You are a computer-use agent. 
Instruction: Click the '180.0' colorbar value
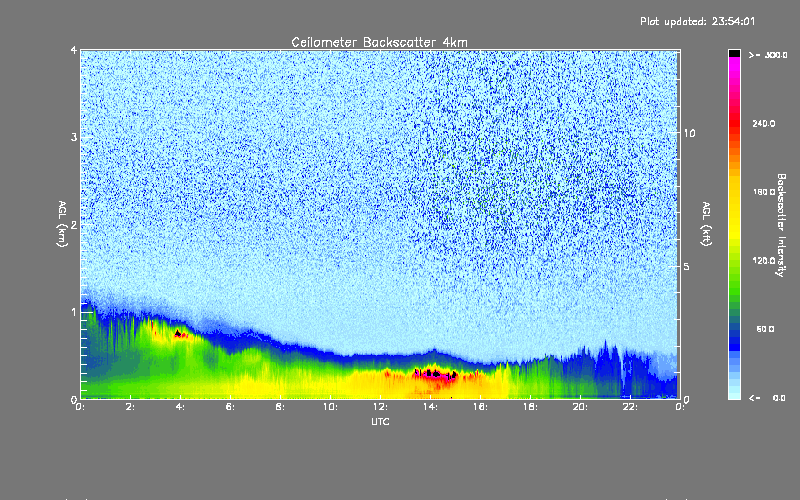[x=764, y=192]
